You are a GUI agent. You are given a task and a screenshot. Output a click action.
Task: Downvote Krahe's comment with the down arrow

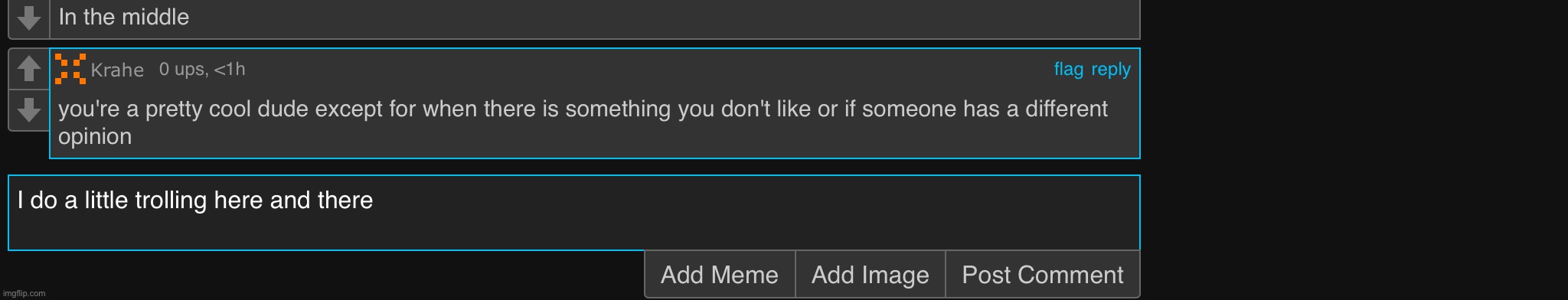(29, 110)
